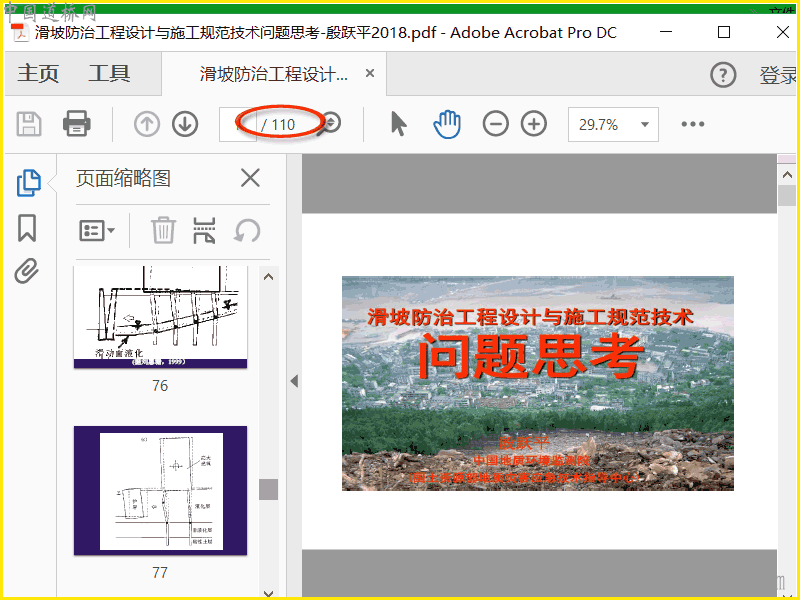The image size is (800, 600).
Task: Click the Save file floppy disk icon
Action: click(x=29, y=124)
